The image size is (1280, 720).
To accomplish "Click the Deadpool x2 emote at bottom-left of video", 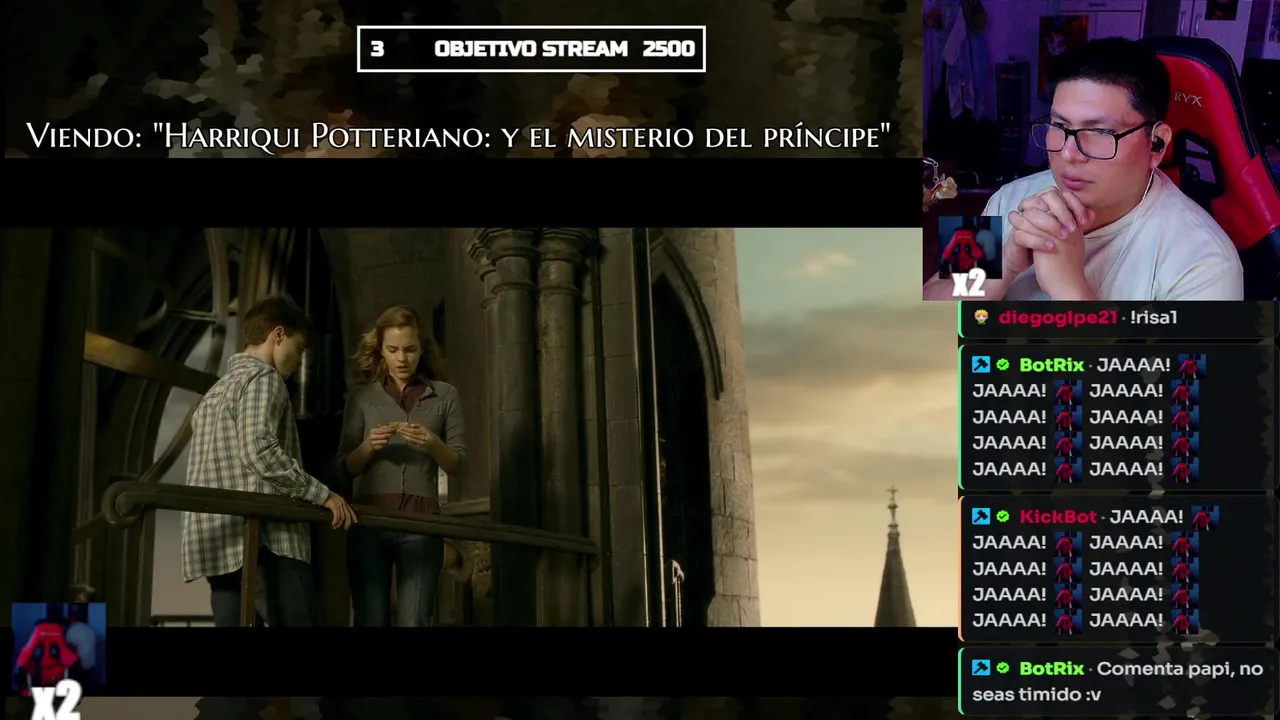I will point(57,659).
